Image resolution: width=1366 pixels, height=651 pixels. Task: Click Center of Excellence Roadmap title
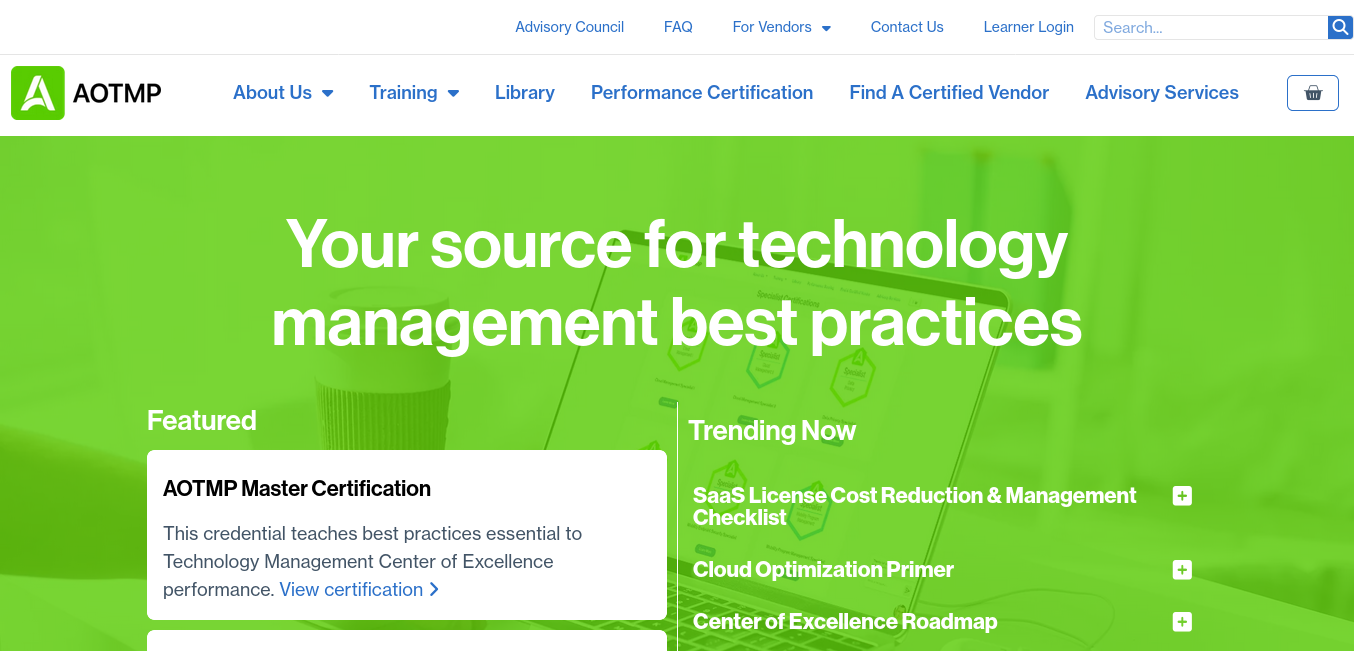pyautogui.click(x=845, y=622)
